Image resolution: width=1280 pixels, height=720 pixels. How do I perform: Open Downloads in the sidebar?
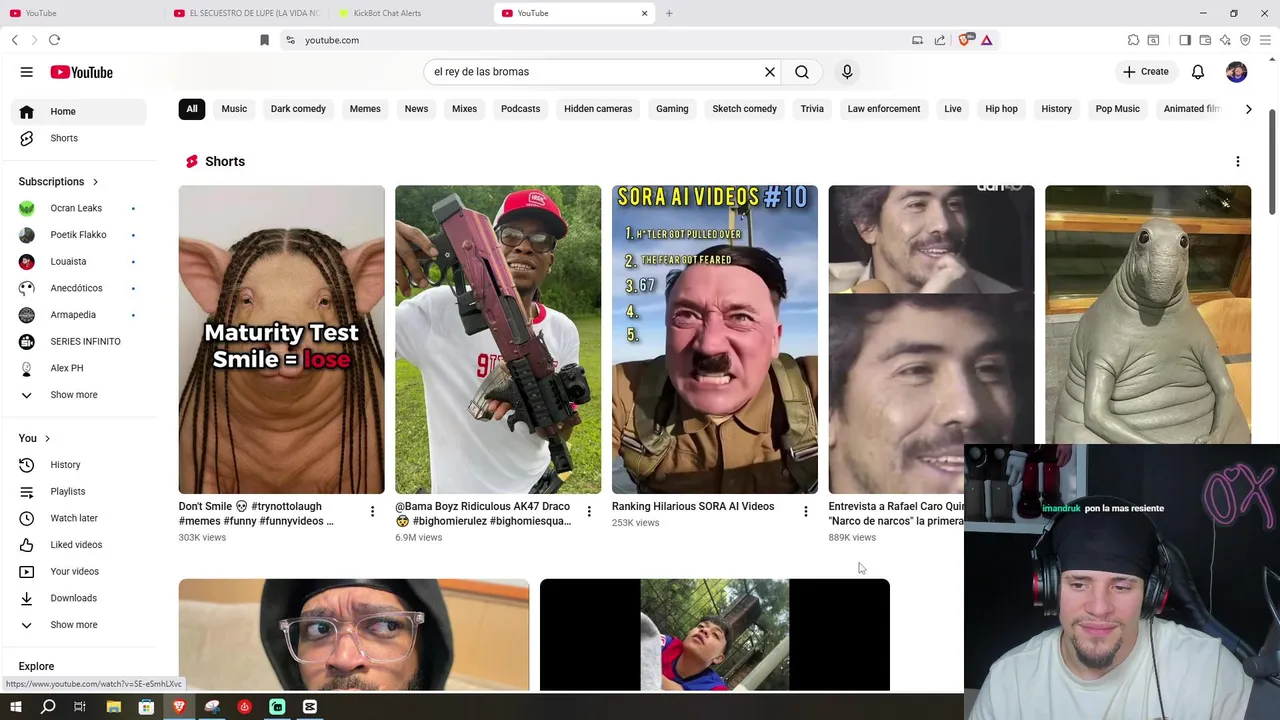pos(78,598)
